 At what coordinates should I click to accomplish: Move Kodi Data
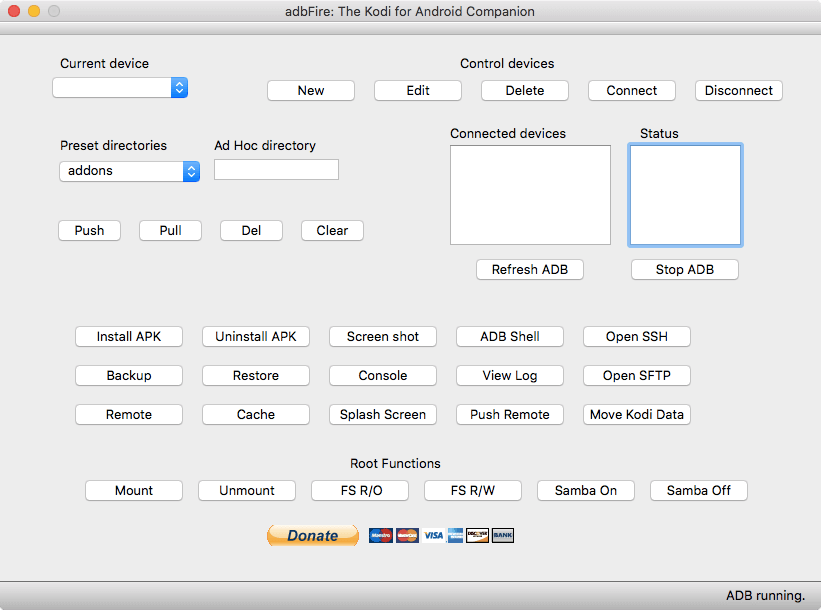(637, 415)
